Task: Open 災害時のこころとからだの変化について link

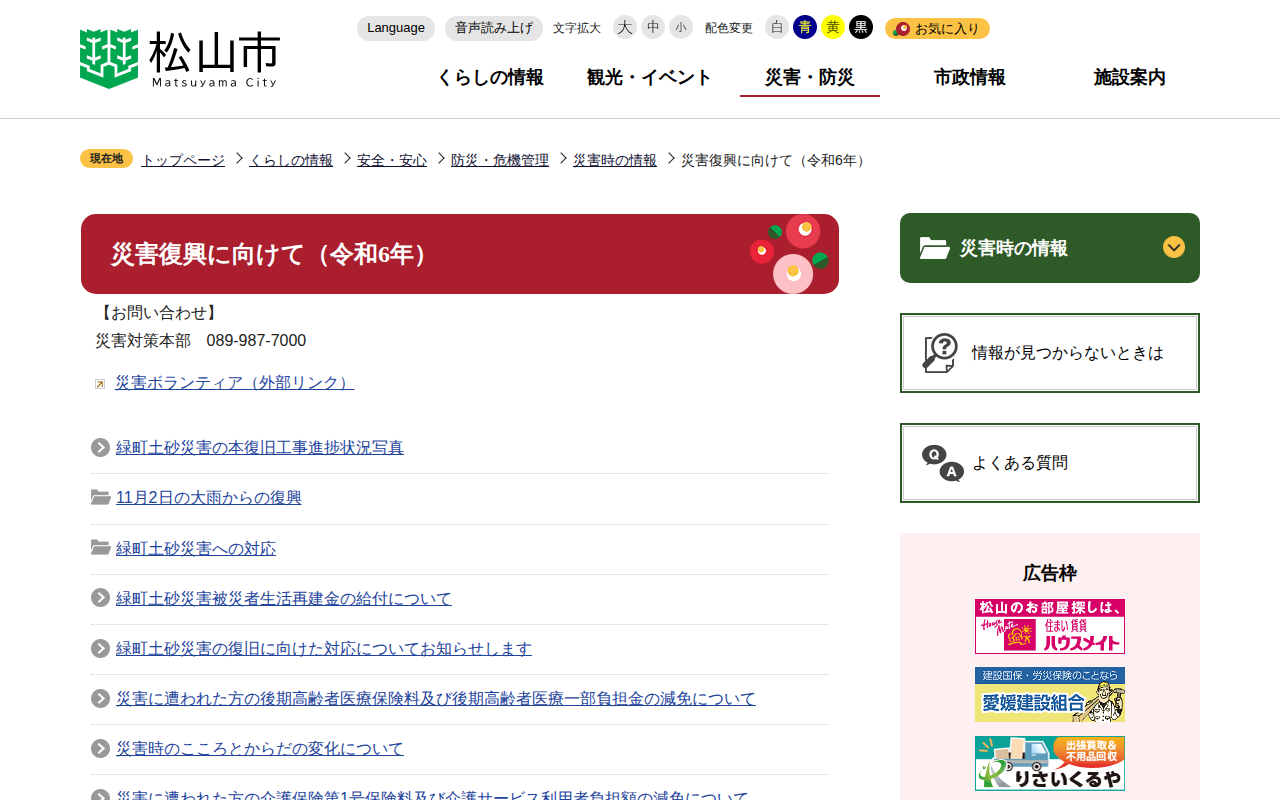Action: [260, 748]
